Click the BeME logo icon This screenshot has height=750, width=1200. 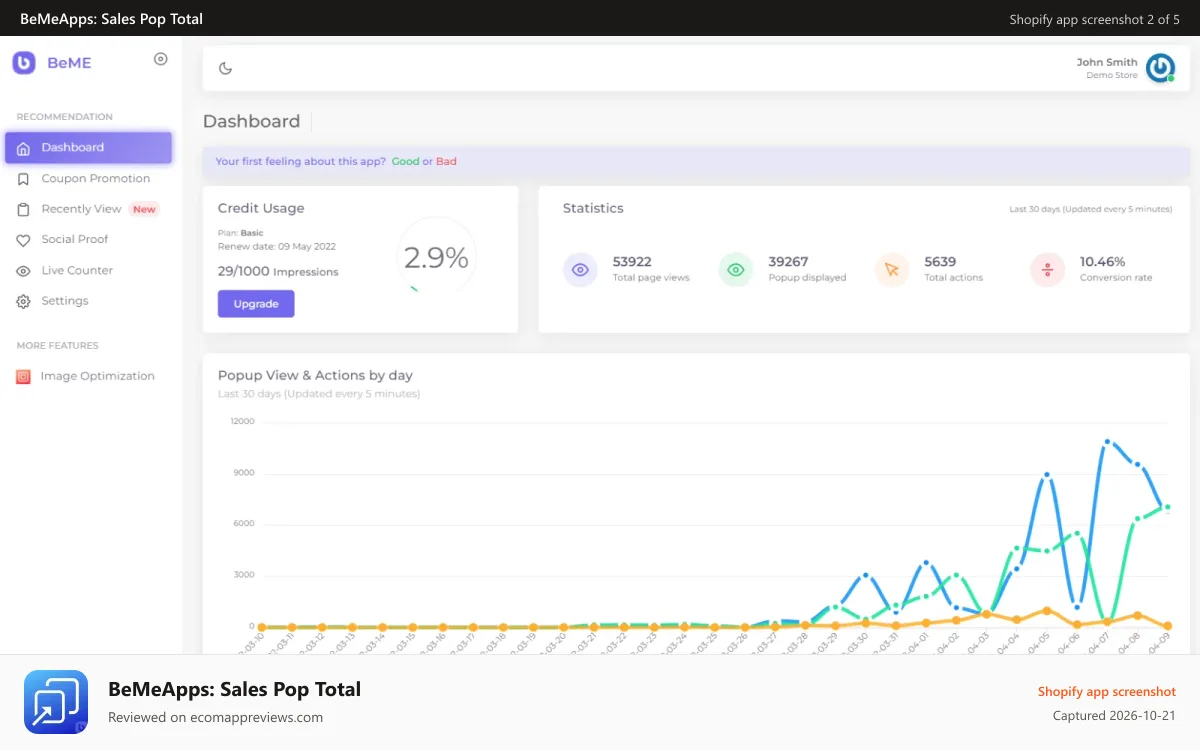coord(24,63)
